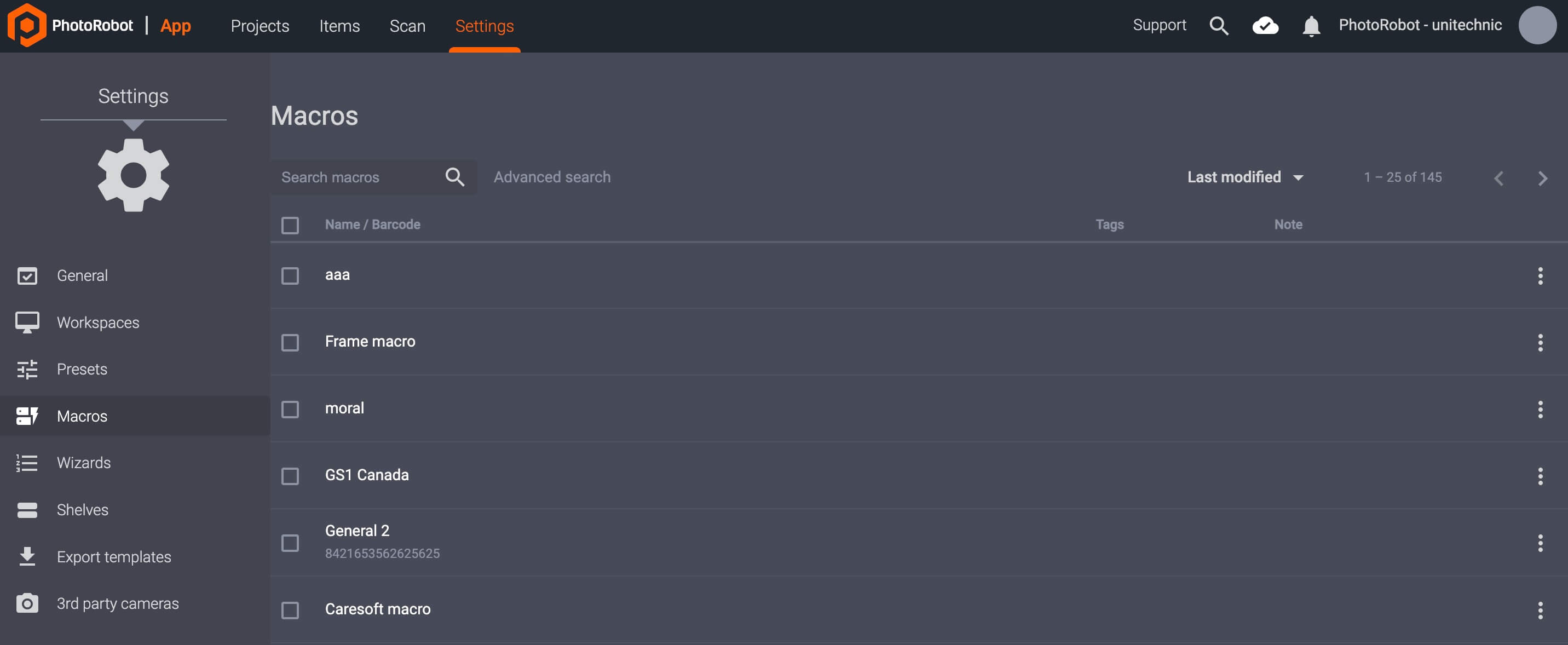This screenshot has height=645, width=1568.
Task: Switch to the Scan tab
Action: pos(407,26)
